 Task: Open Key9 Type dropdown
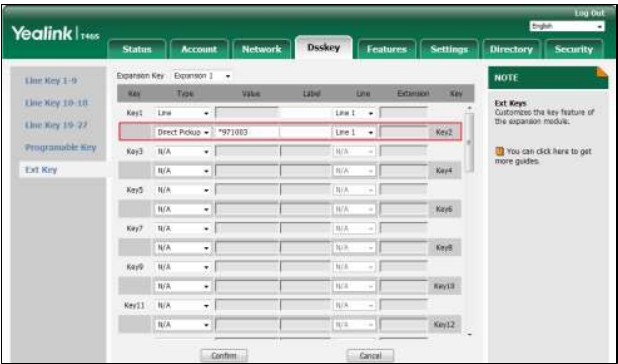(x=183, y=267)
